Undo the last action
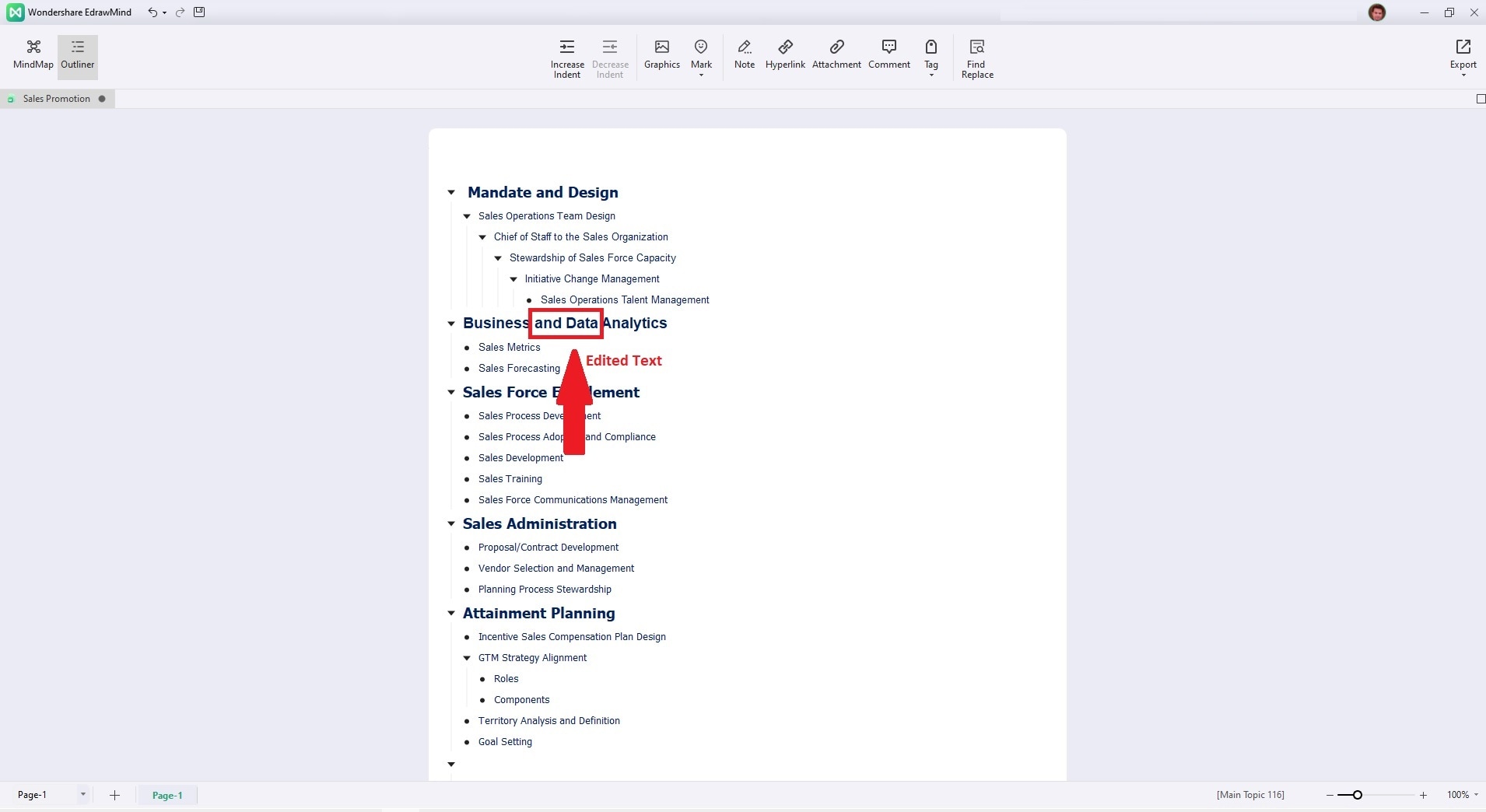 click(152, 12)
